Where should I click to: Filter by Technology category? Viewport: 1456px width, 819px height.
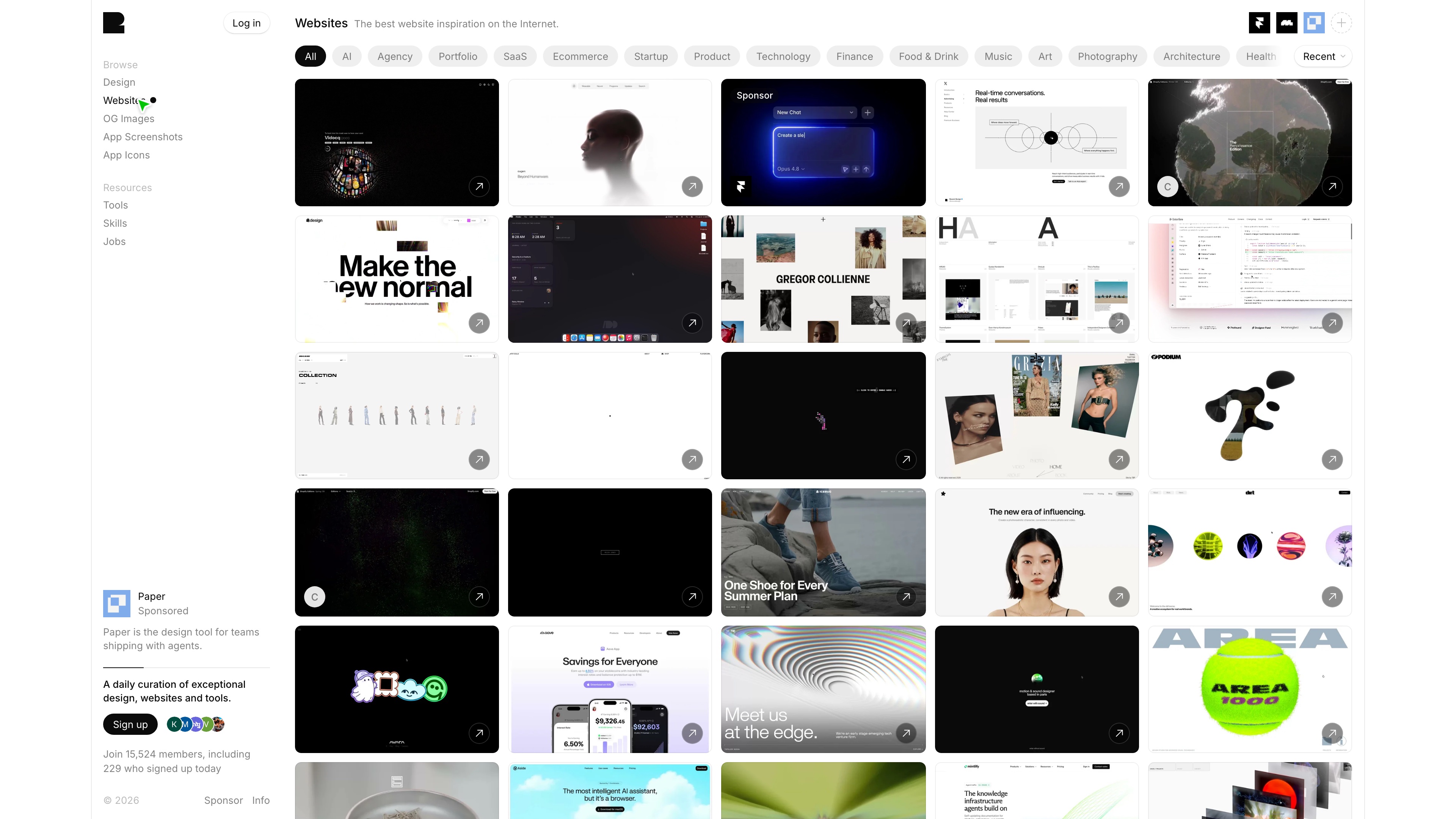(x=783, y=56)
